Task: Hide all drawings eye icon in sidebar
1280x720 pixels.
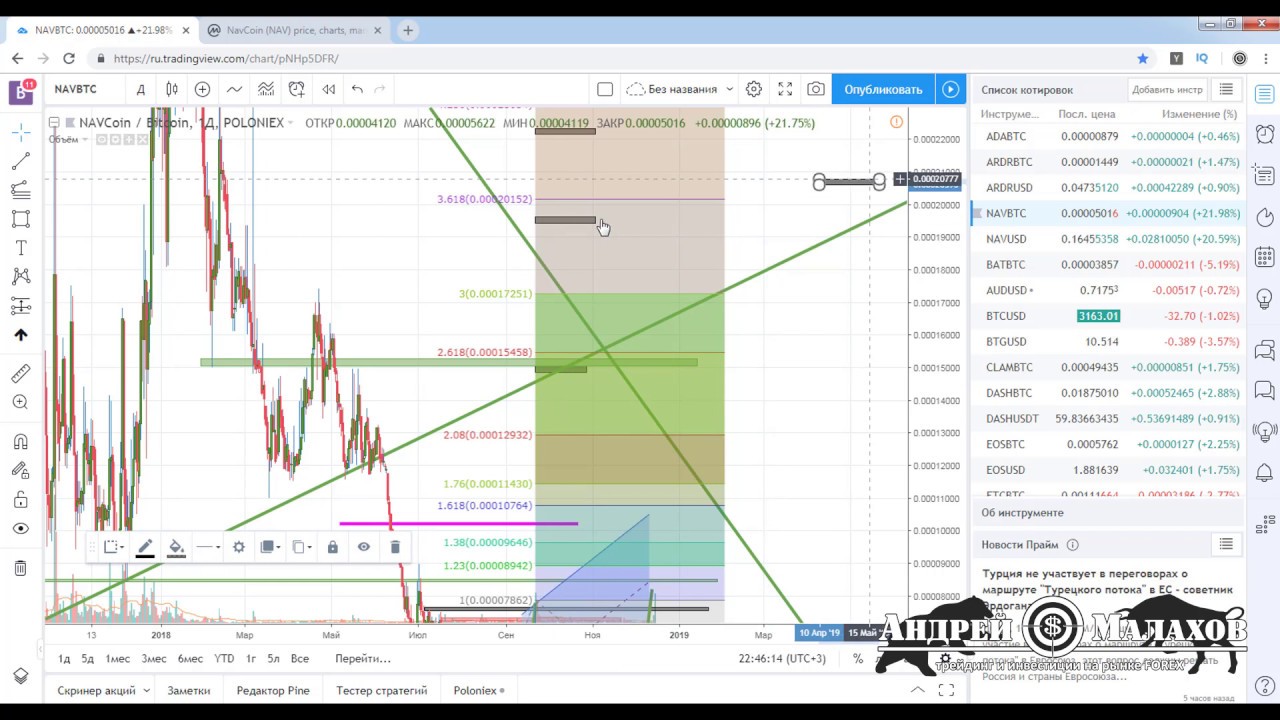Action: click(x=21, y=528)
